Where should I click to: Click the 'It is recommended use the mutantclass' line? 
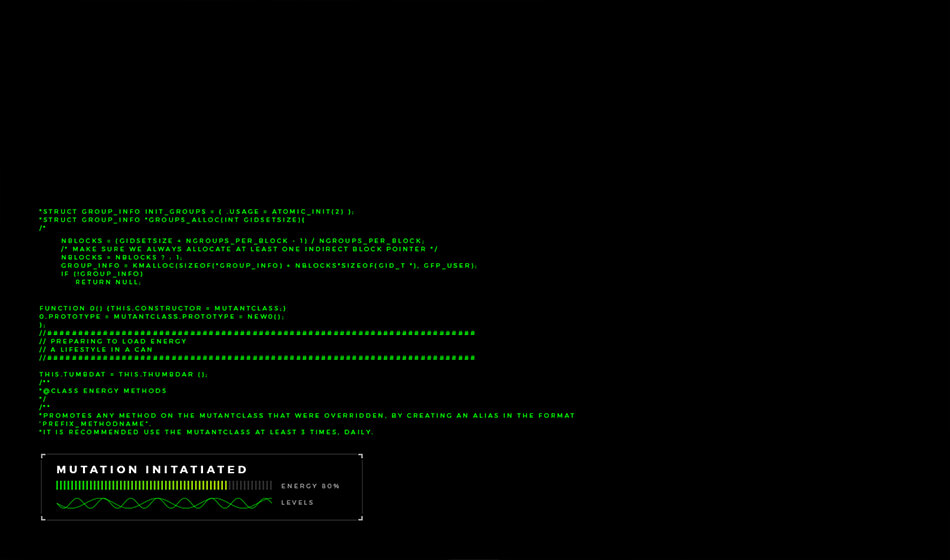[206, 432]
